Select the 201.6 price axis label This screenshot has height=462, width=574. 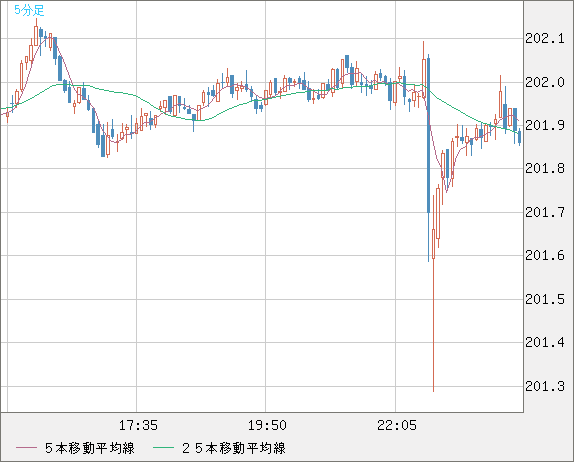[545, 256]
